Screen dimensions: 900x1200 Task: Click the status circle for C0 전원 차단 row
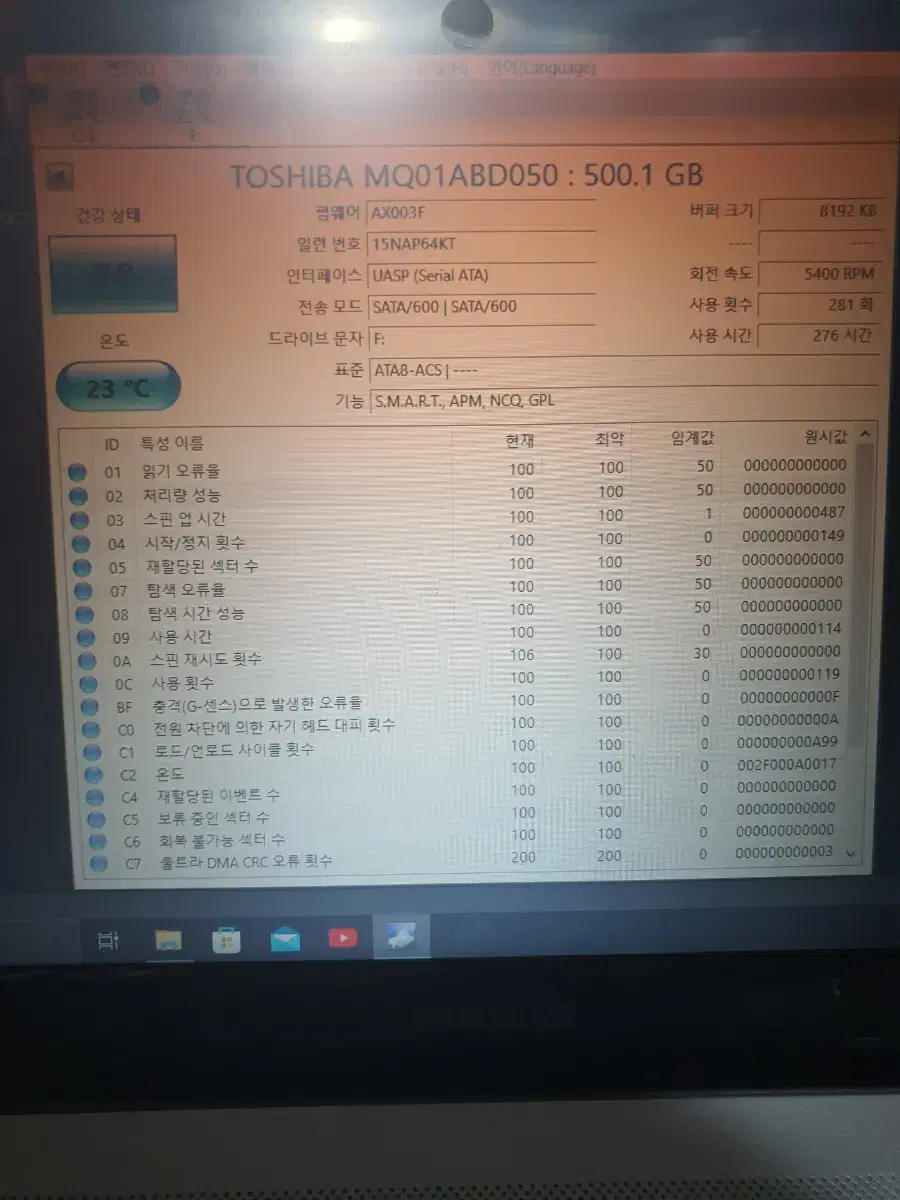pyautogui.click(x=90, y=730)
